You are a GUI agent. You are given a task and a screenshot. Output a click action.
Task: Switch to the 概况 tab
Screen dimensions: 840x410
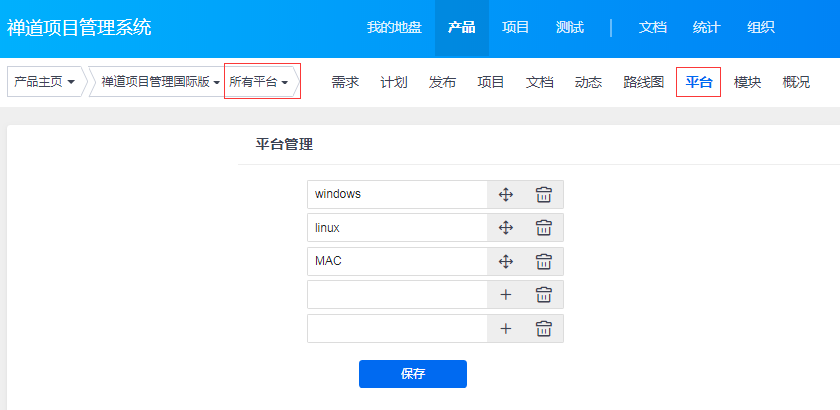pyautogui.click(x=796, y=82)
